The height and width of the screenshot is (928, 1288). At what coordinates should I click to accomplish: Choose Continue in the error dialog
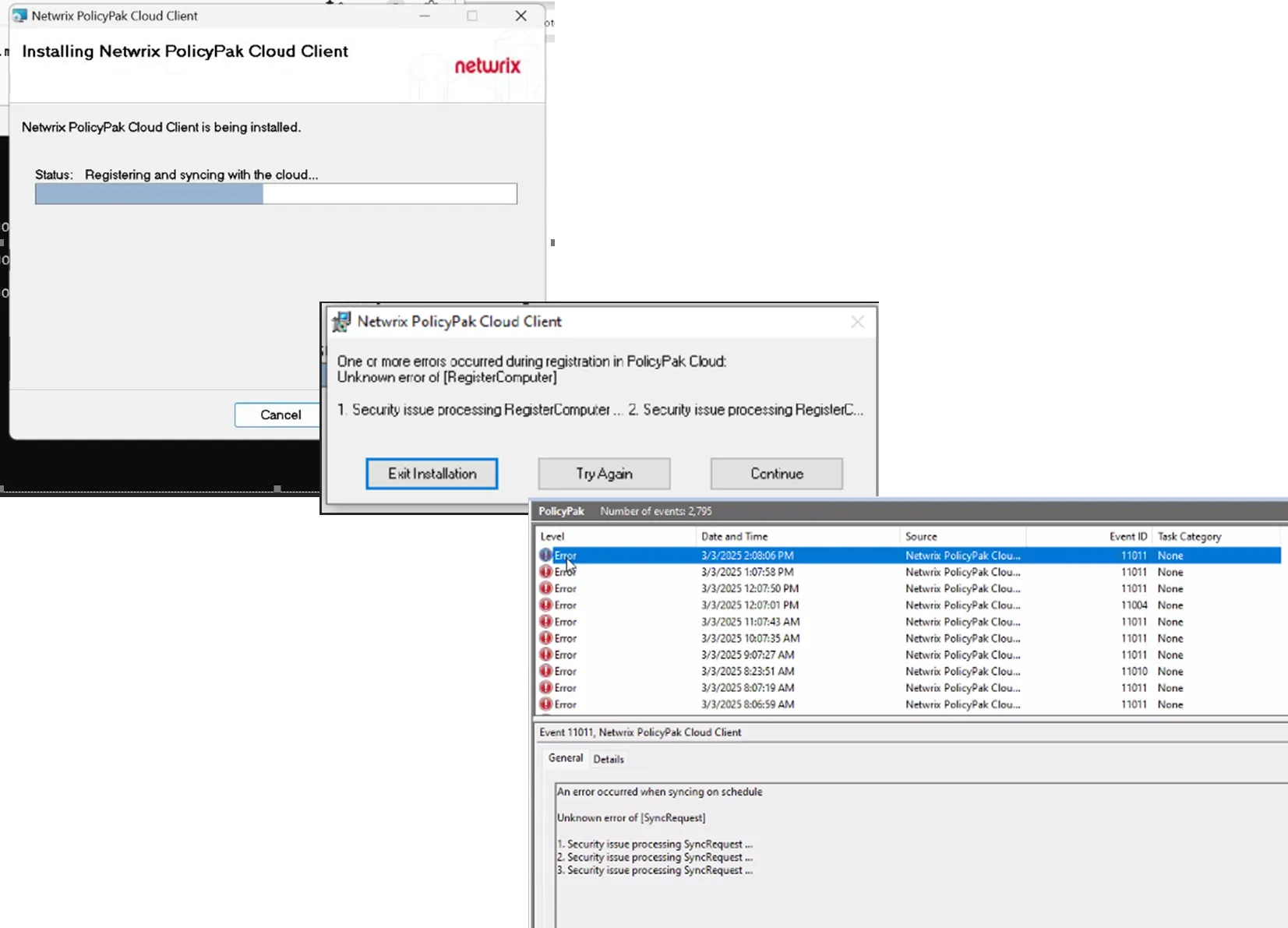click(x=776, y=474)
